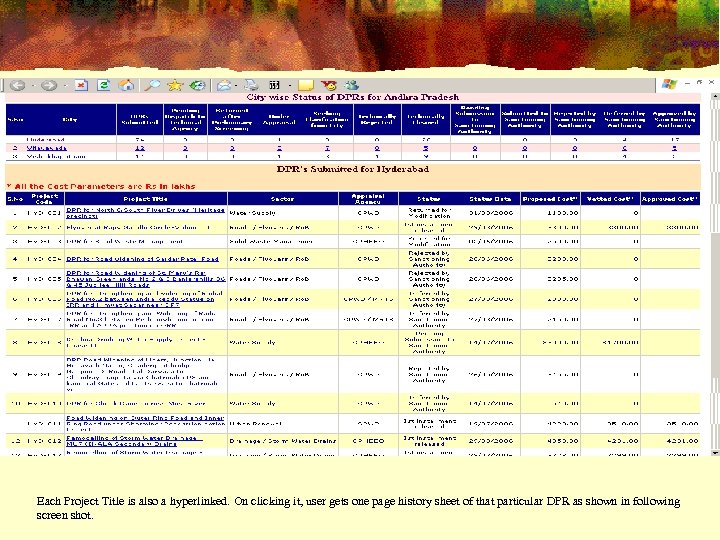Open project 5 St. Mary's Road title link
Viewport: 720px width, 540px height.
[x=146, y=279]
